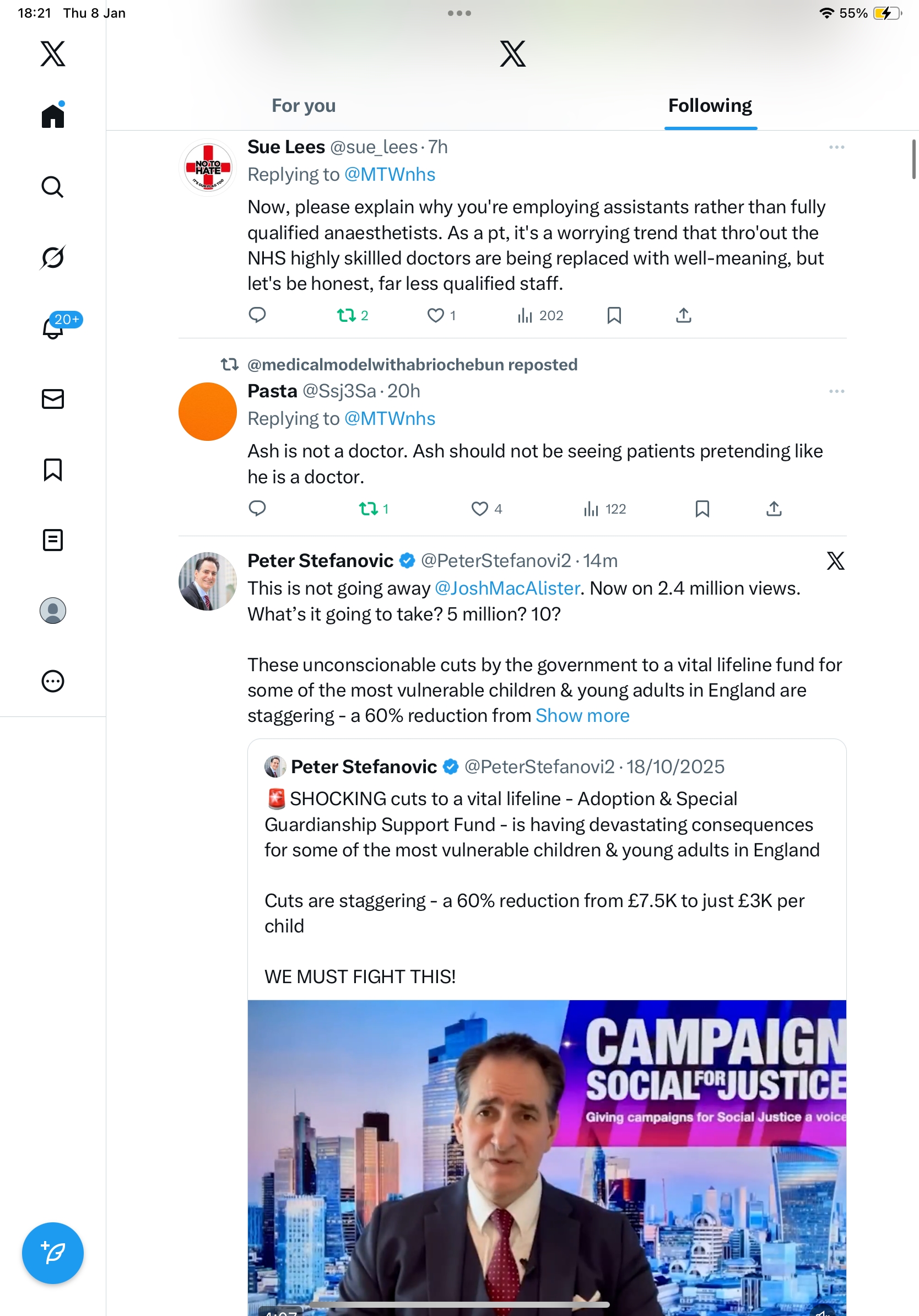This screenshot has height=1316, width=919.
Task: Tap the compose new post button
Action: [x=53, y=1253]
